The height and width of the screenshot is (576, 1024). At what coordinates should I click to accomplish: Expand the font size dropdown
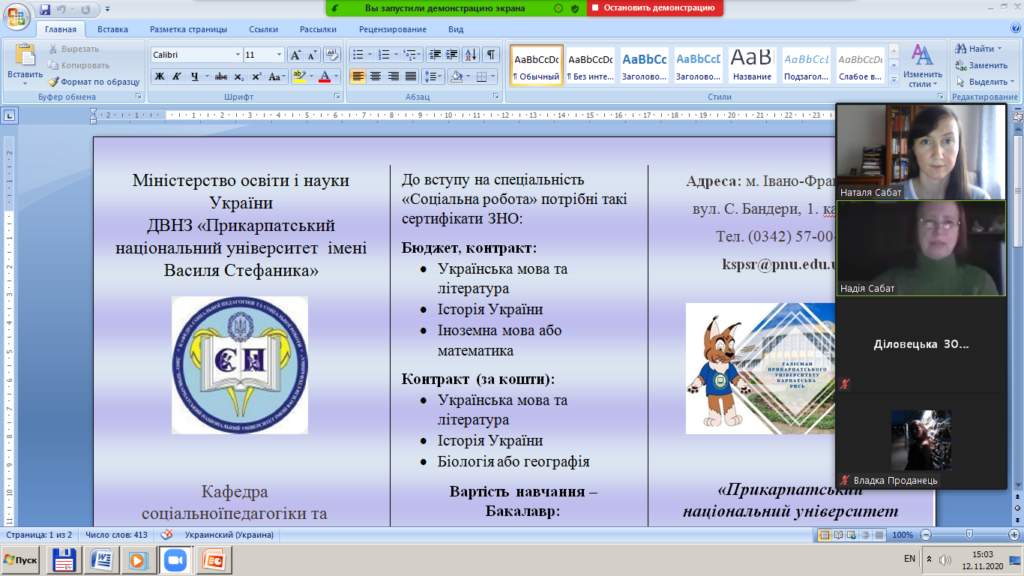(280, 55)
